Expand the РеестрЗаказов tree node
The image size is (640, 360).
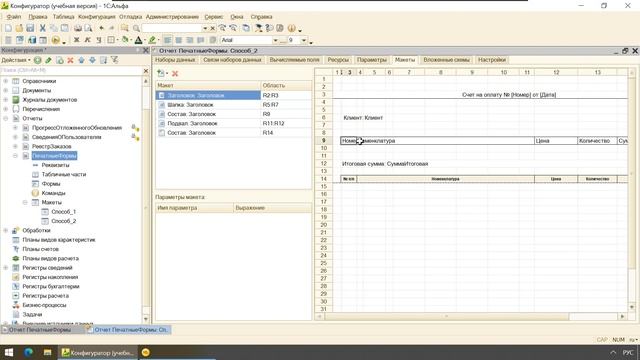point(16,147)
